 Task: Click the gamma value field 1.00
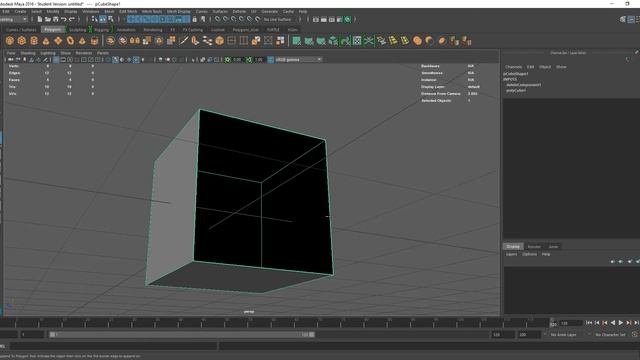(x=259, y=60)
